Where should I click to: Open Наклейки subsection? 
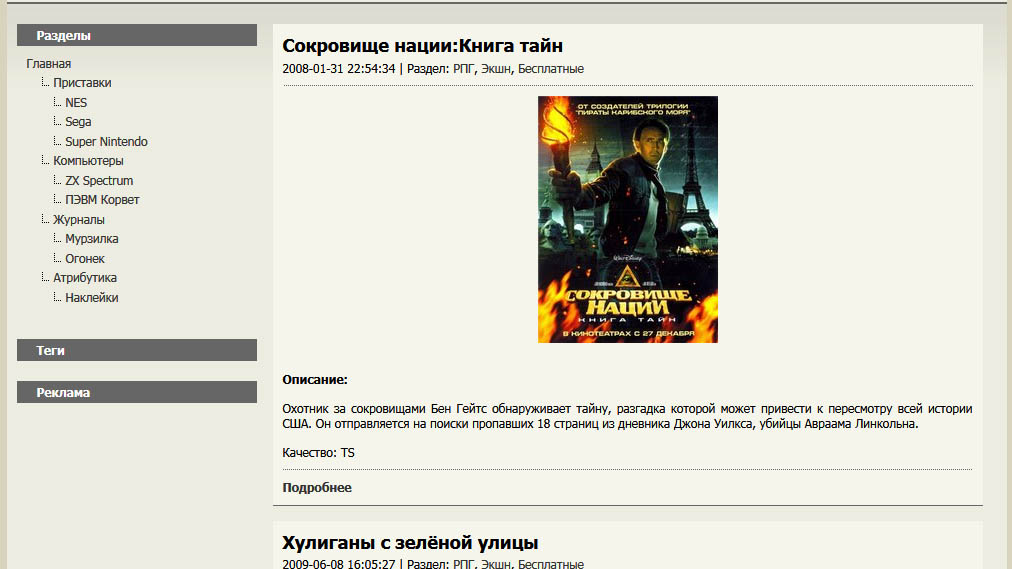click(x=92, y=297)
